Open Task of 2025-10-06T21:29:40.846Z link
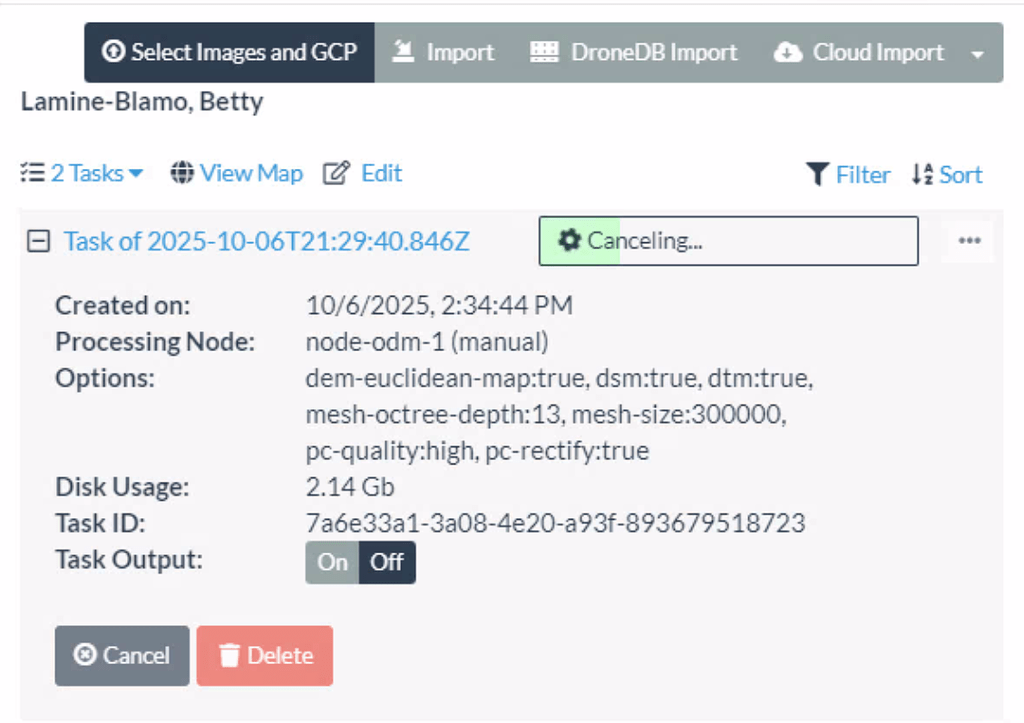This screenshot has height=723, width=1024. click(266, 241)
